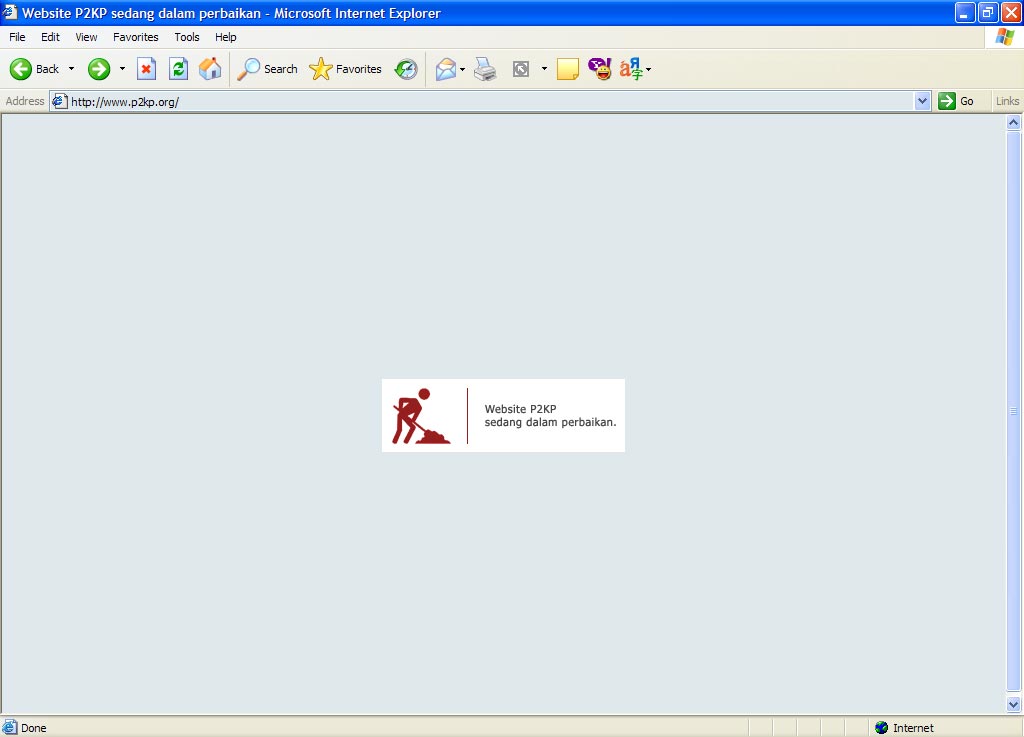Open the Mail button dropdown arrow
This screenshot has width=1024, height=737.
point(462,69)
